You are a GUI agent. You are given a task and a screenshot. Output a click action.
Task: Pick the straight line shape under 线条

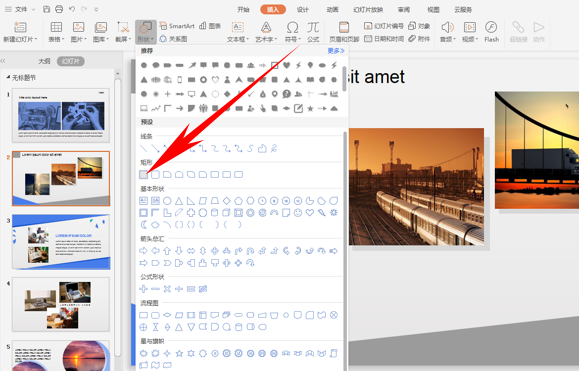click(144, 148)
